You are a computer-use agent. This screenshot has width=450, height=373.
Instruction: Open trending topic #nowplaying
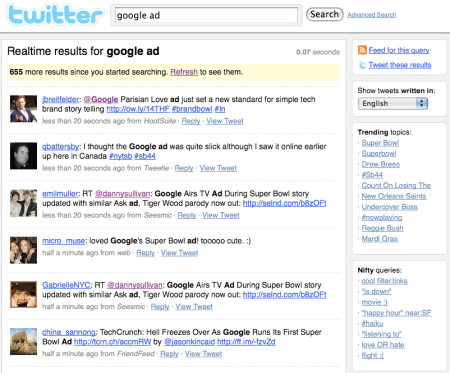pos(382,218)
